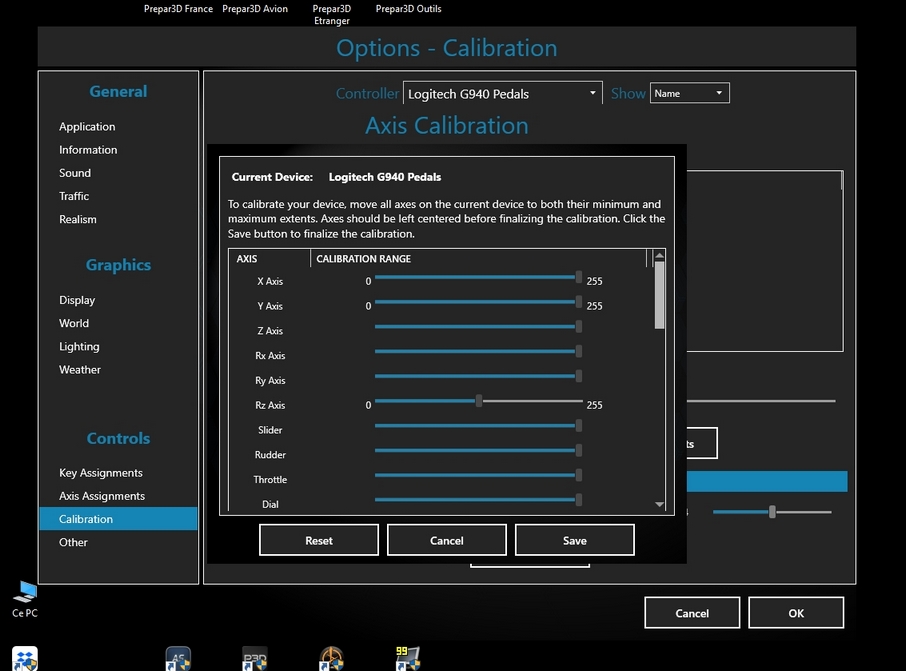This screenshot has width=906, height=671.
Task: Select World under Graphics
Action: (x=74, y=323)
